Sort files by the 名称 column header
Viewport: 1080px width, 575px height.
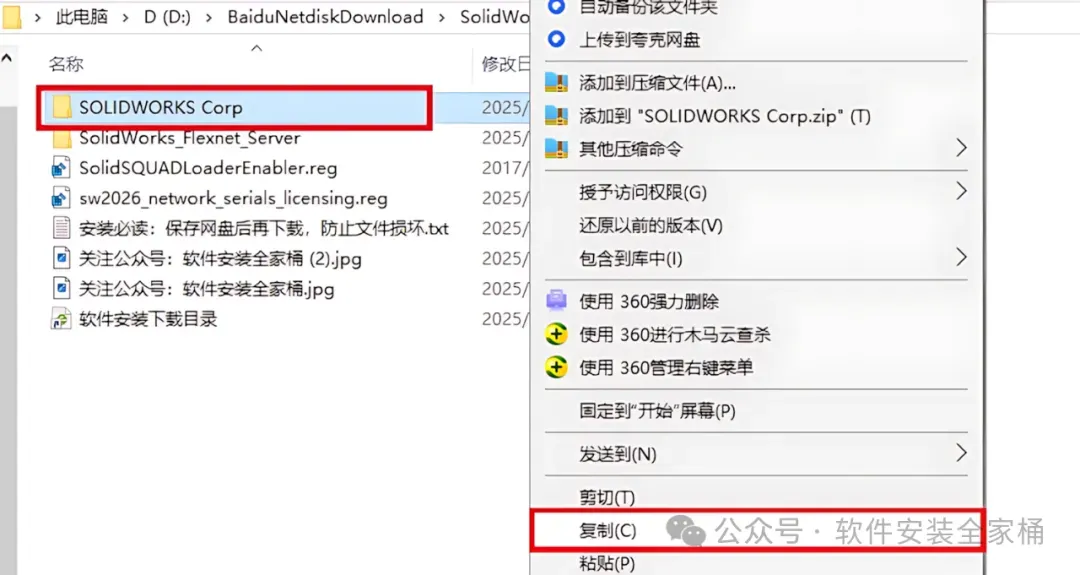pos(66,64)
